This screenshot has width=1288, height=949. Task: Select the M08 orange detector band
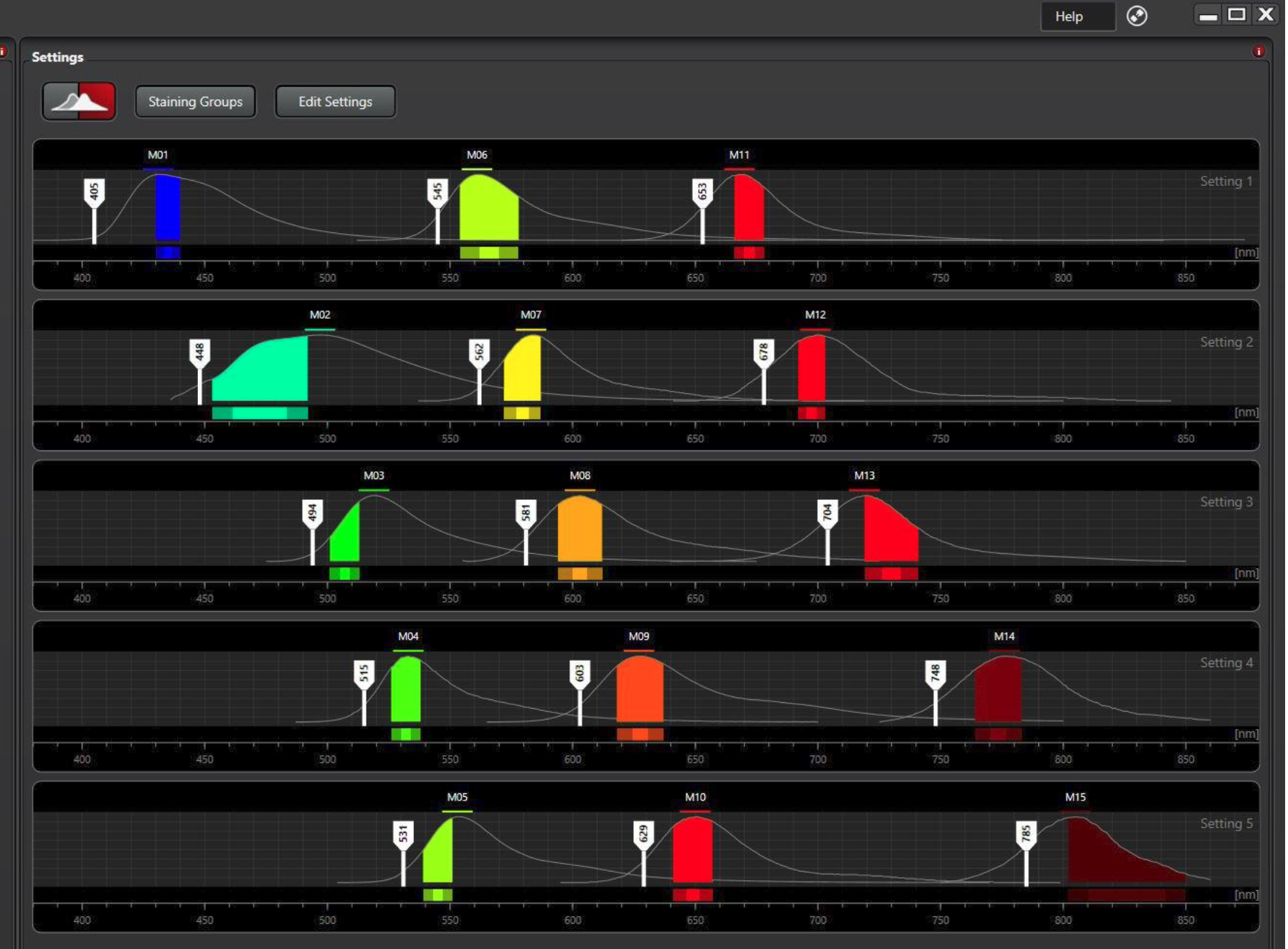pyautogui.click(x=580, y=529)
